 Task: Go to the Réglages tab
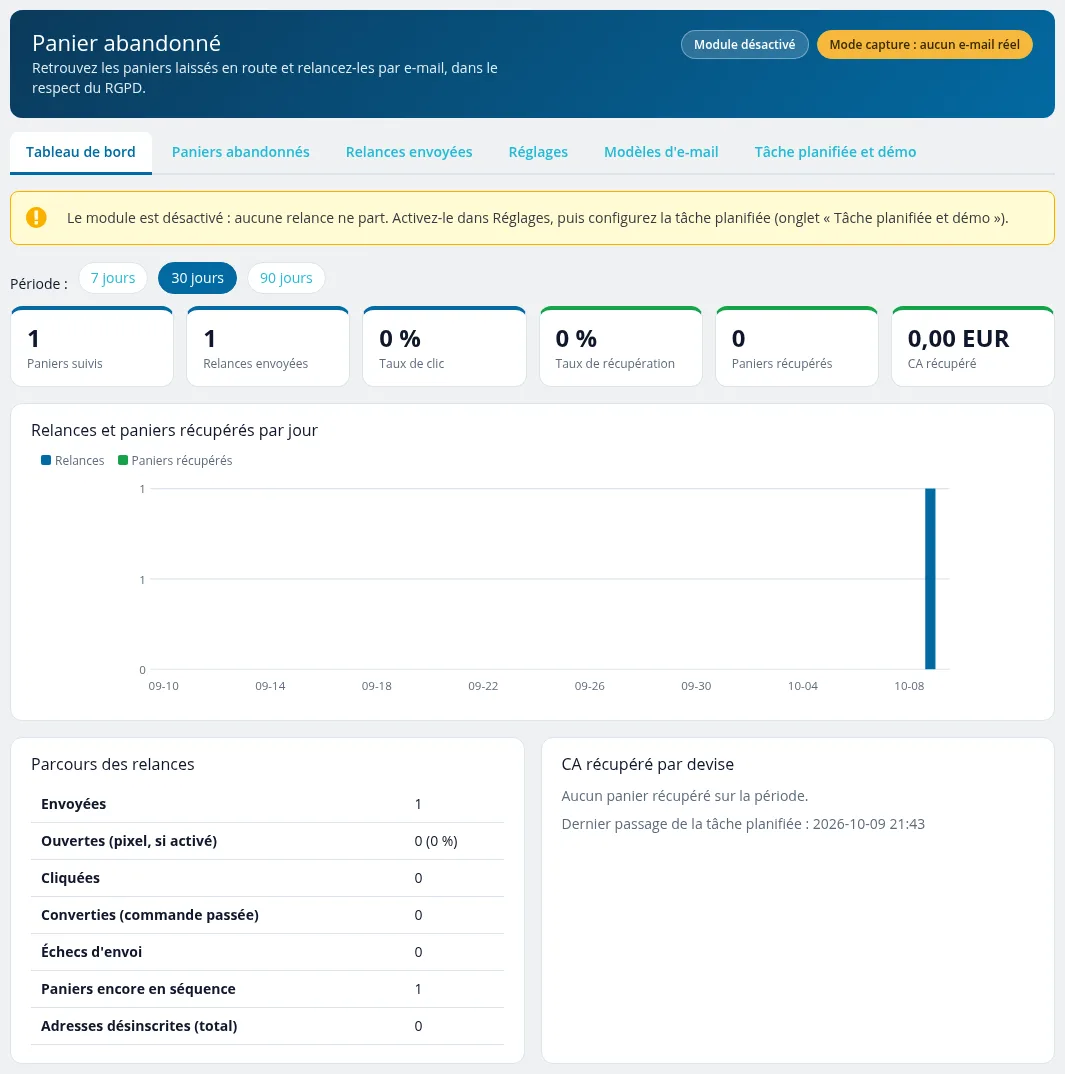point(538,152)
